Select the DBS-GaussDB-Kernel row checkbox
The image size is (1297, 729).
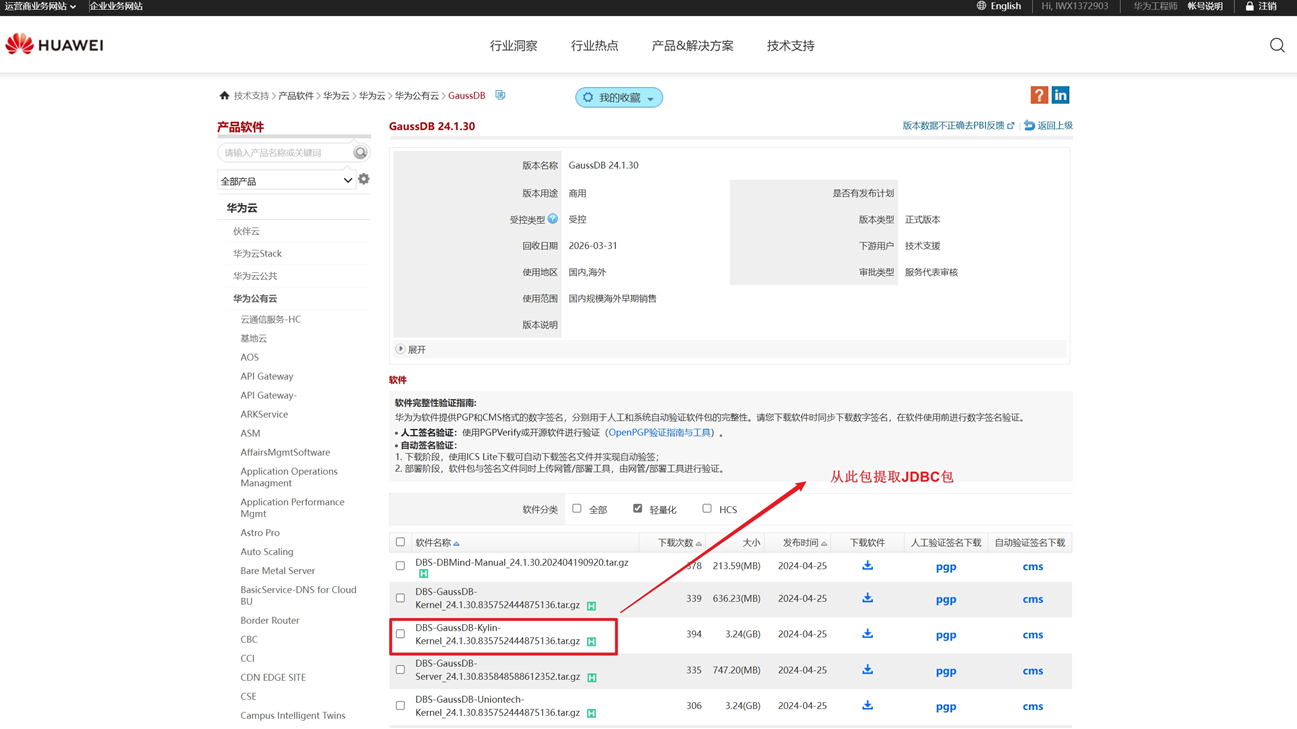point(401,598)
